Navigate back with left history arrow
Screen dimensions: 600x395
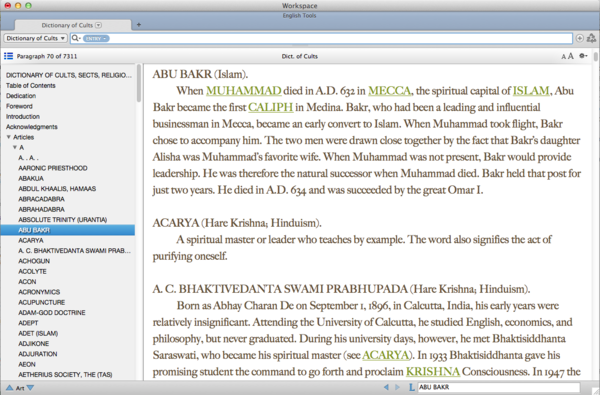tap(386, 387)
